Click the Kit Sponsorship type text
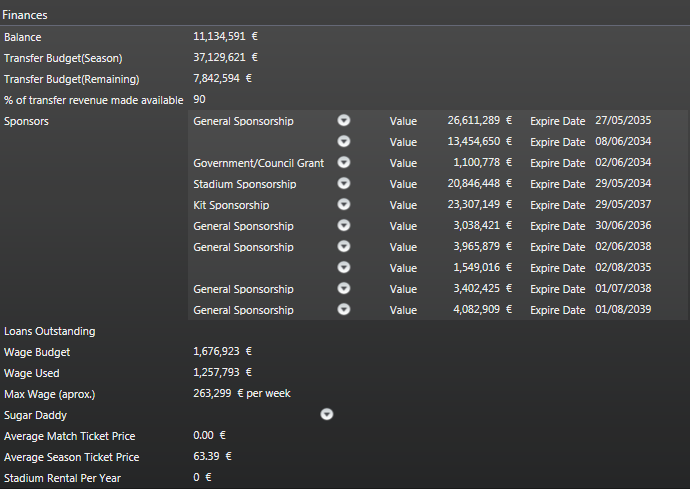 click(x=231, y=205)
